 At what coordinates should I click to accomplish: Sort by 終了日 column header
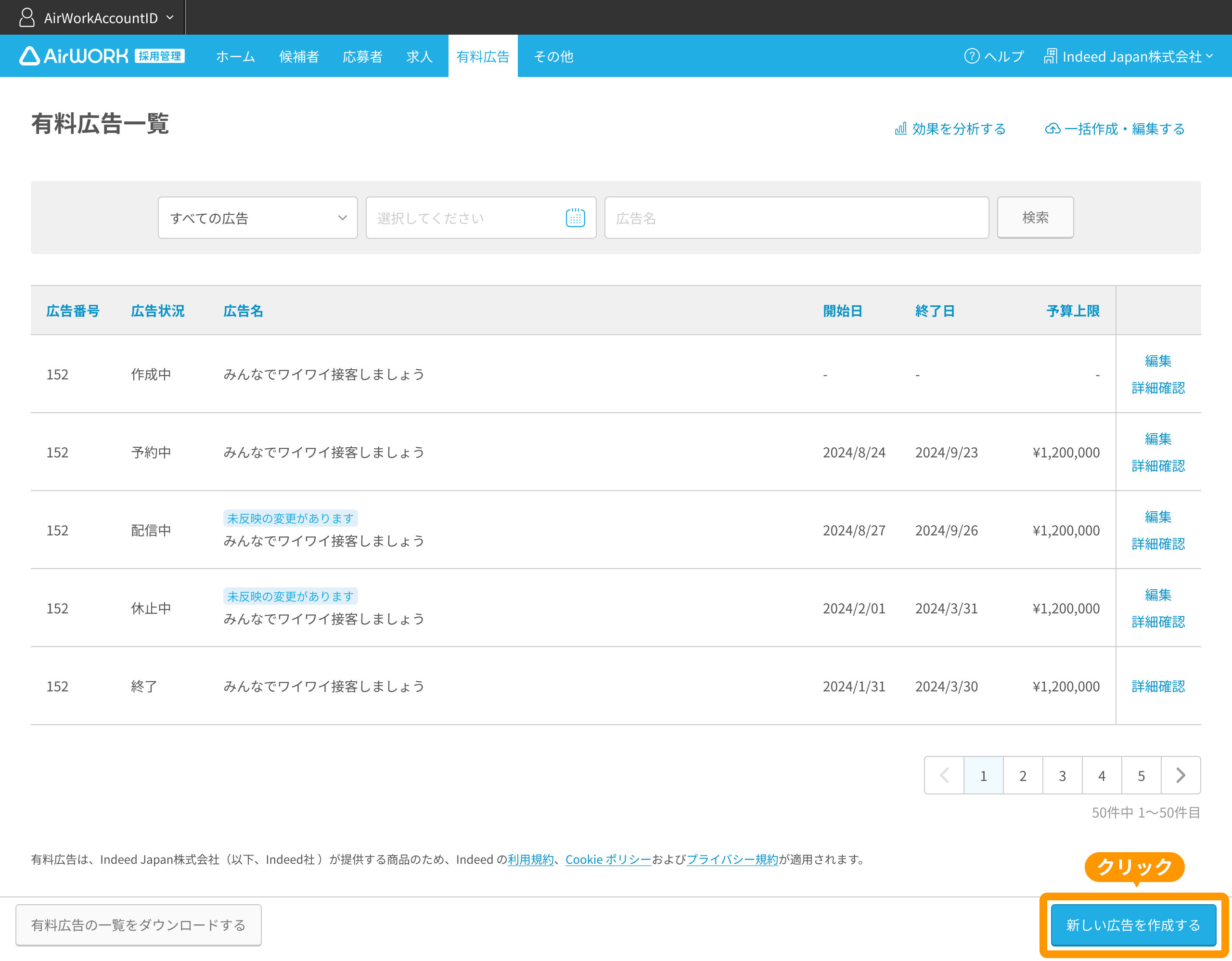[x=935, y=311]
